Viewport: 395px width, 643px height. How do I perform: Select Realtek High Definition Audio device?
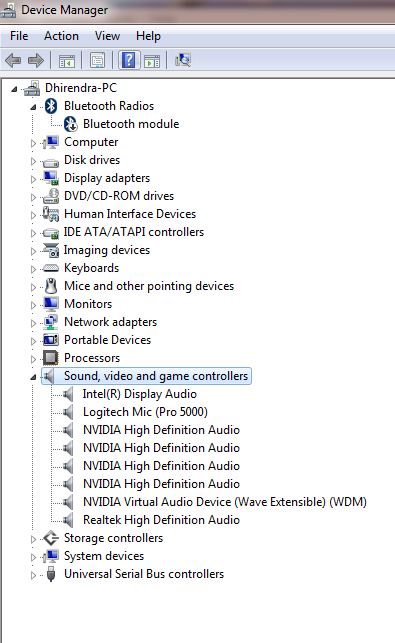(x=161, y=520)
